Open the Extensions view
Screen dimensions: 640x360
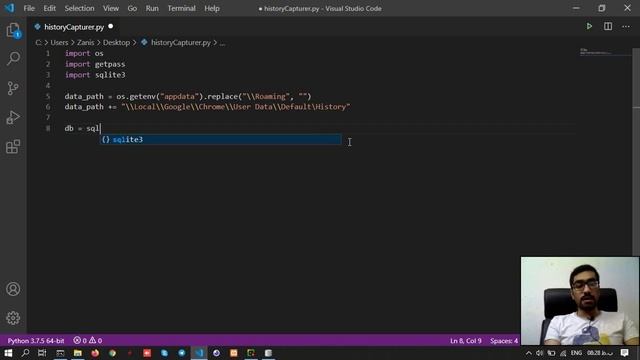pyautogui.click(x=13, y=147)
